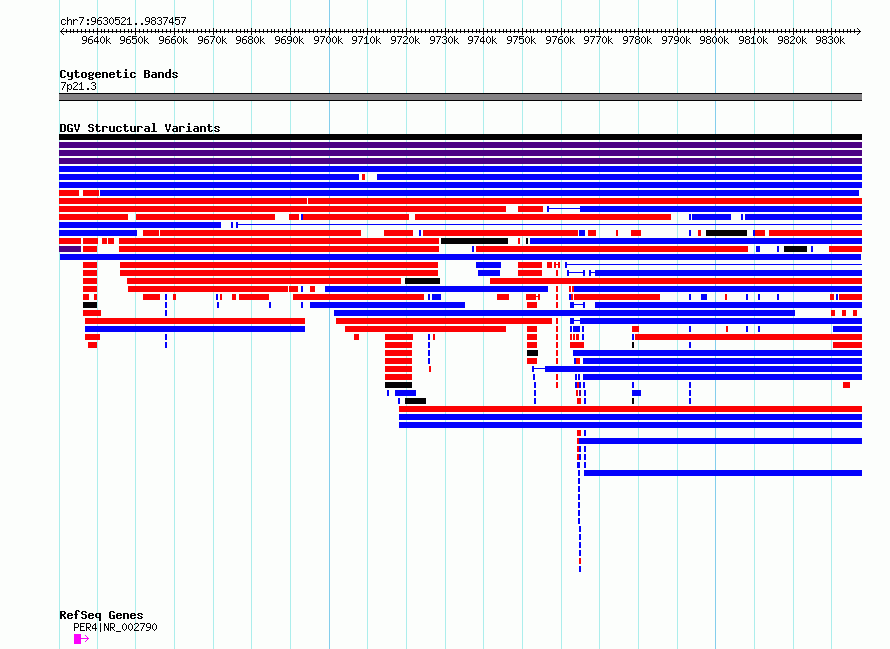Screen dimensions: 890x649
Task: Click the 9640k ruler label
Action: coord(96,40)
